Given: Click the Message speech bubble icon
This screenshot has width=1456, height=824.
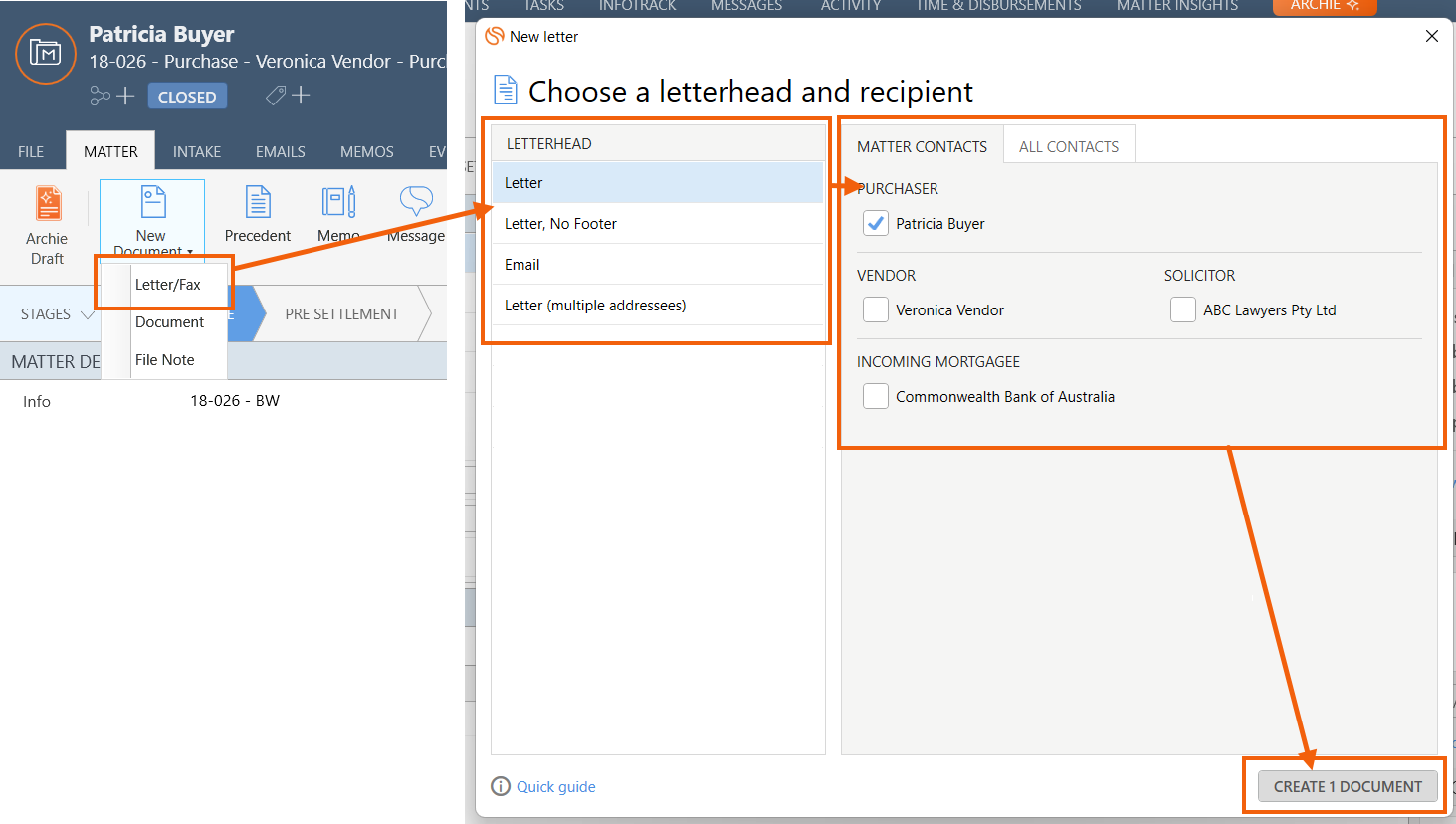Looking at the screenshot, I should tap(416, 201).
